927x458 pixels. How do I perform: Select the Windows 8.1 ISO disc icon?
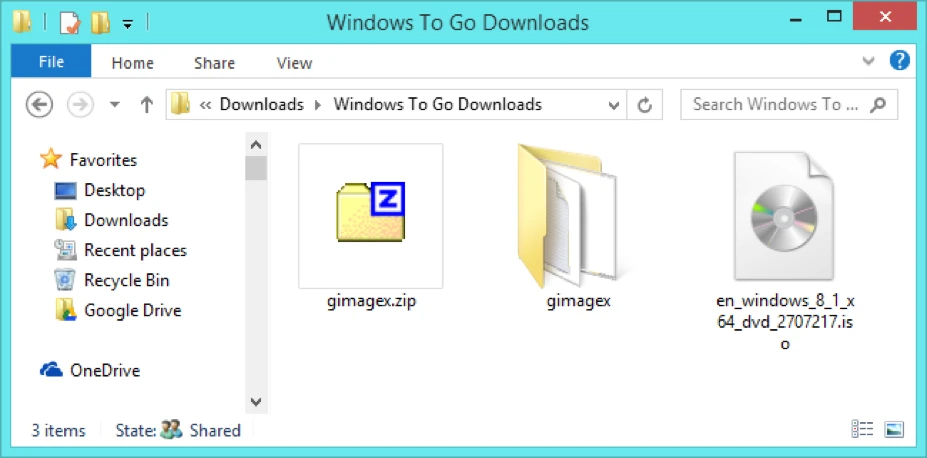click(784, 216)
